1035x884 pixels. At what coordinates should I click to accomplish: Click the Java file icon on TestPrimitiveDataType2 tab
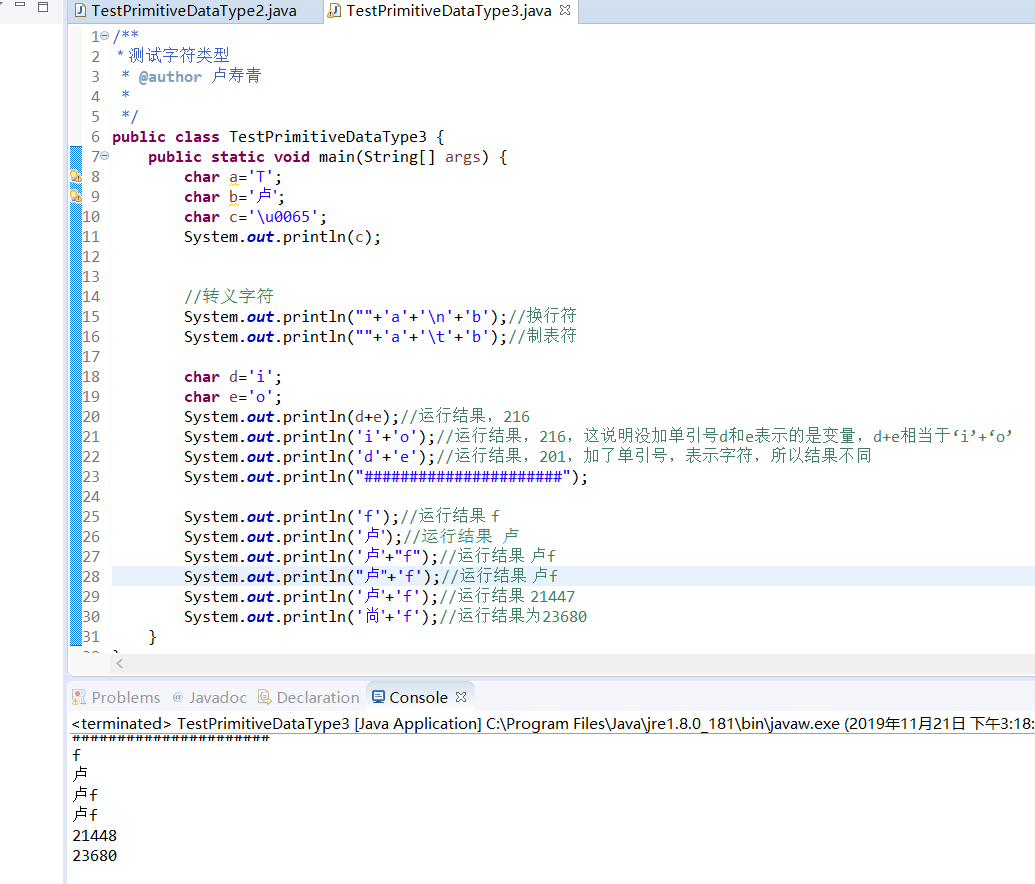pos(81,11)
